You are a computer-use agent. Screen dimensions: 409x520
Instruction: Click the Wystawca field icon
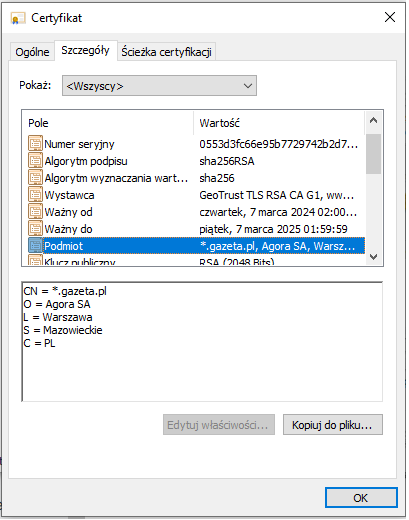coord(35,195)
